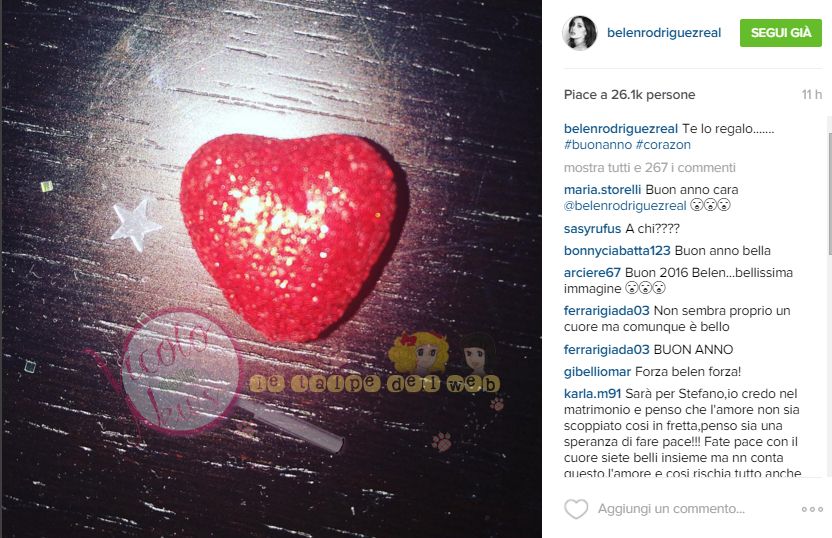Open bonnyciabatta123 profile link
Screen dimensions: 832x538
pos(617,250)
